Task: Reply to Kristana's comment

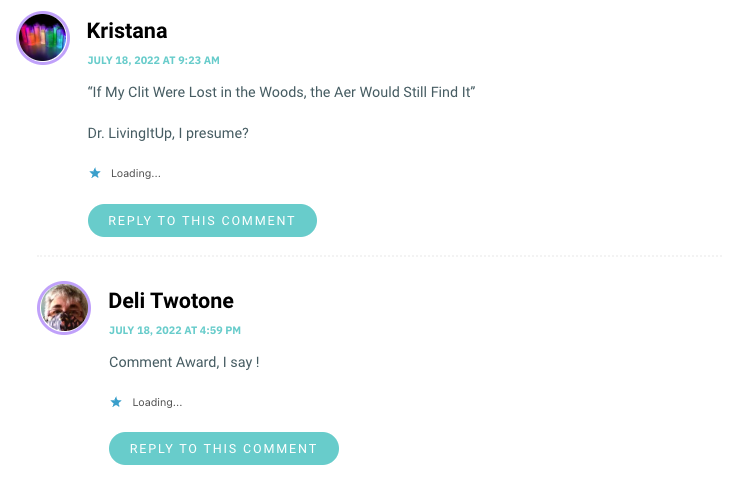Action: [x=202, y=221]
